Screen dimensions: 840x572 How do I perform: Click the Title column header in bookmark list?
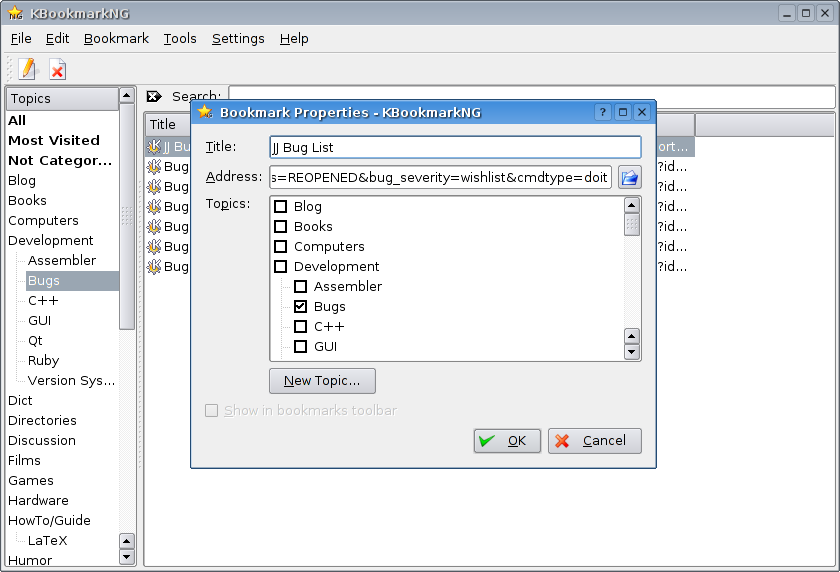tap(168, 124)
